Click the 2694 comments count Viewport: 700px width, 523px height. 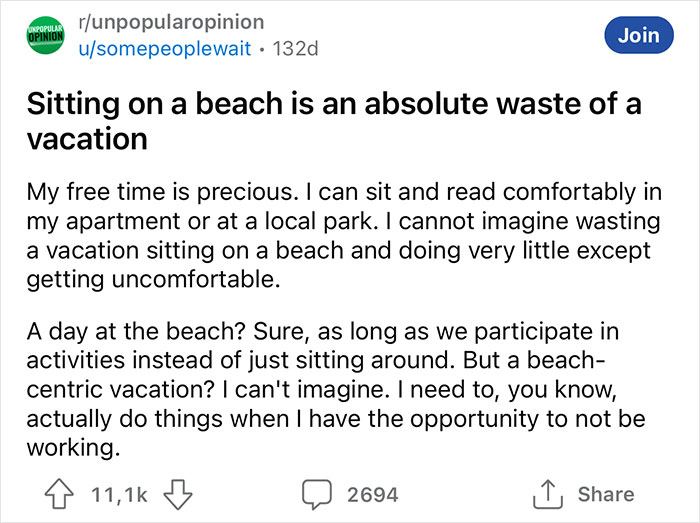[x=372, y=494]
